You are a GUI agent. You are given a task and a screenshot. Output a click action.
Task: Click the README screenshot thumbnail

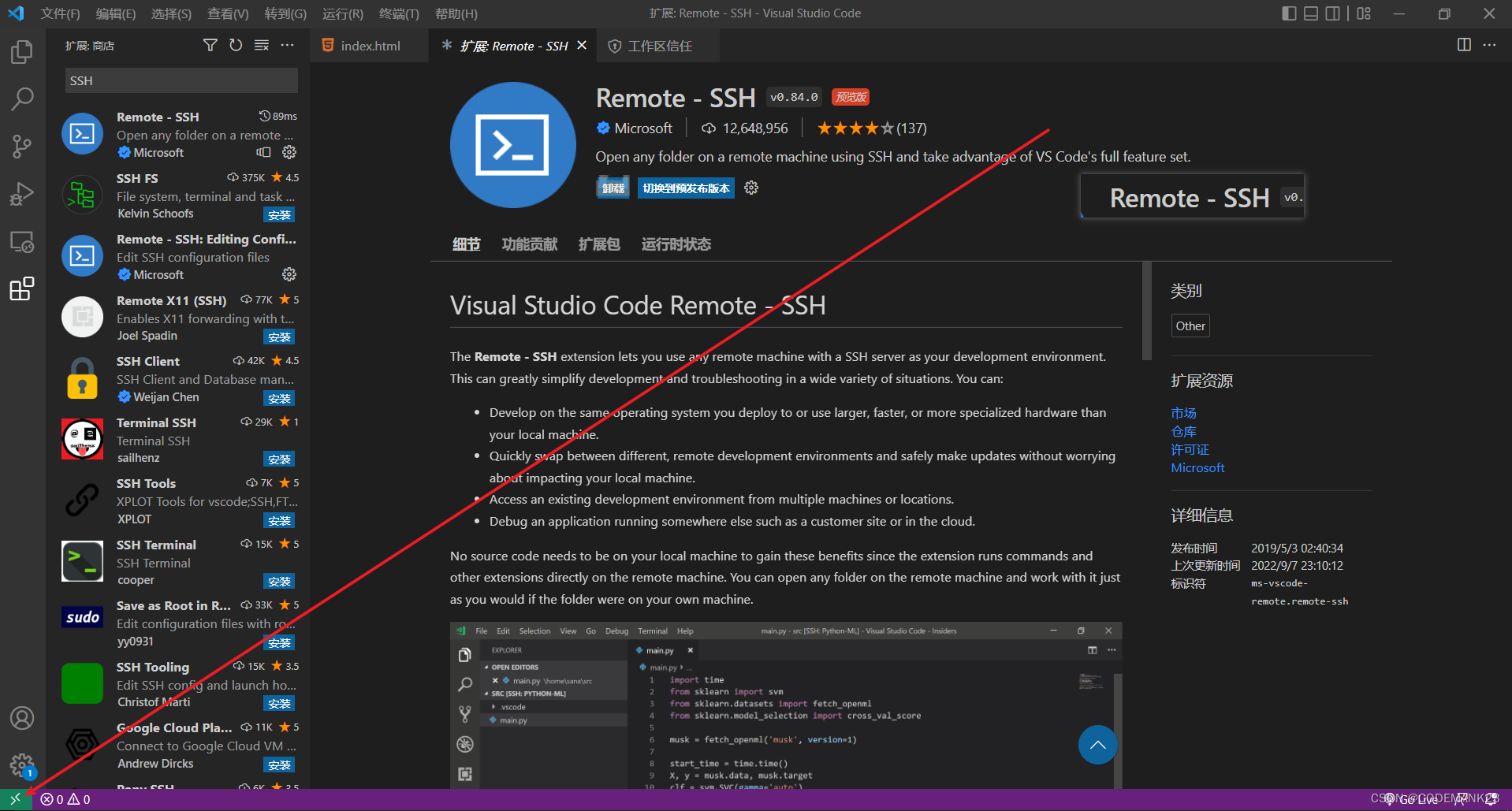(x=786, y=705)
